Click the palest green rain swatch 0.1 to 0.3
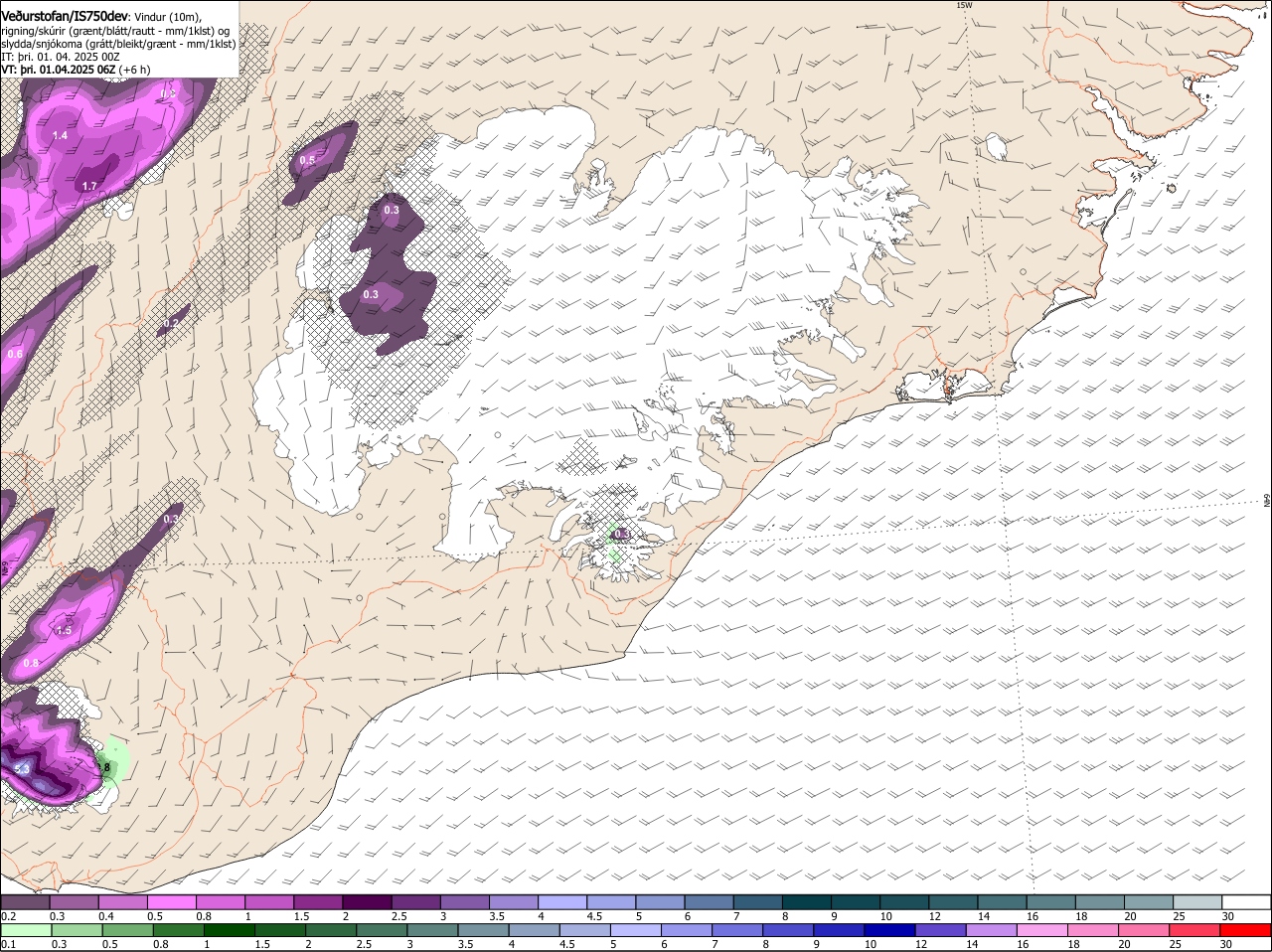 [x=25, y=930]
